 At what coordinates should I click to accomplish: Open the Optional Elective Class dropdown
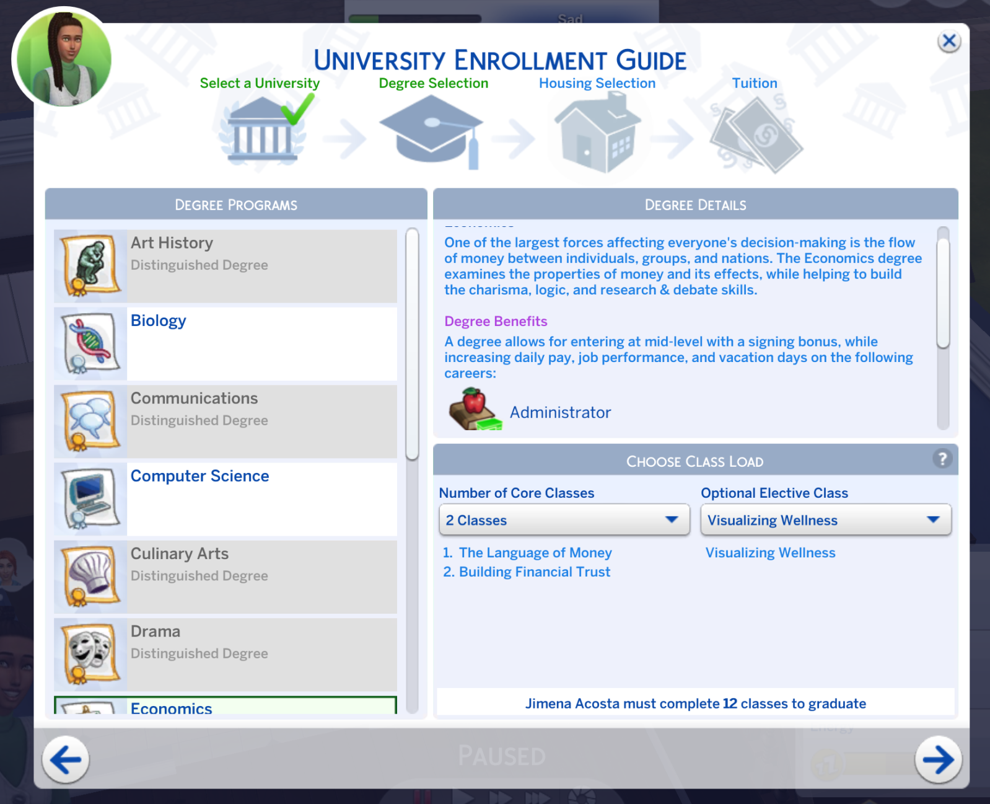[x=826, y=520]
